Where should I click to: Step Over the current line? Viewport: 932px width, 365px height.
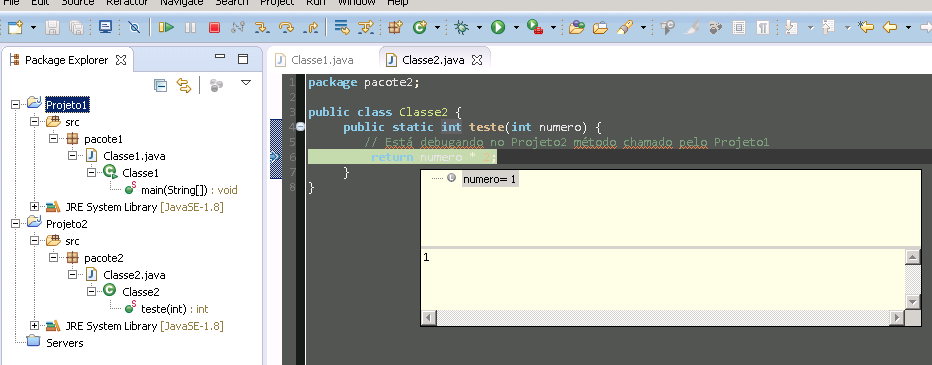pos(286,27)
